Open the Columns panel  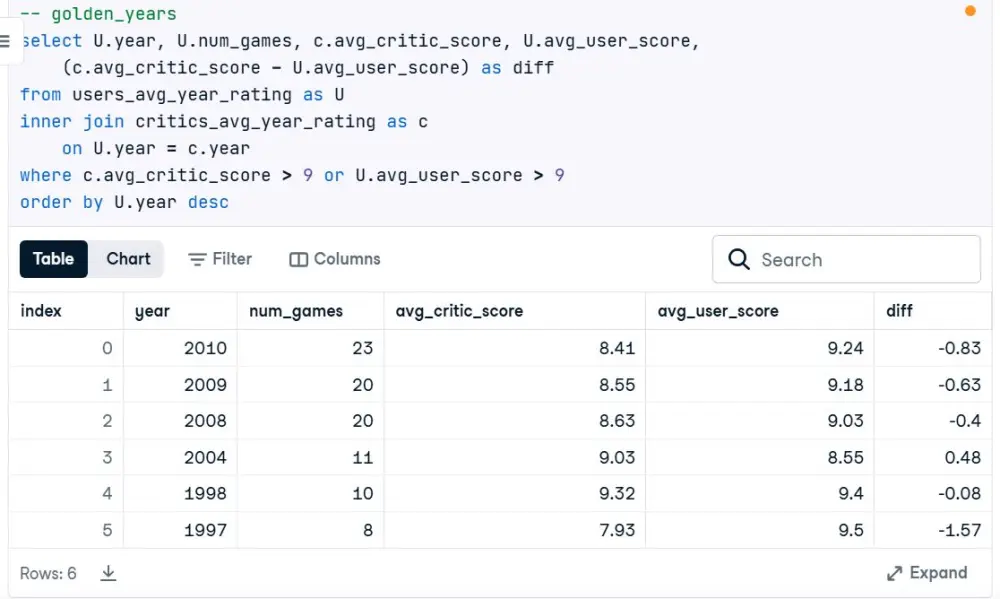click(x=334, y=258)
